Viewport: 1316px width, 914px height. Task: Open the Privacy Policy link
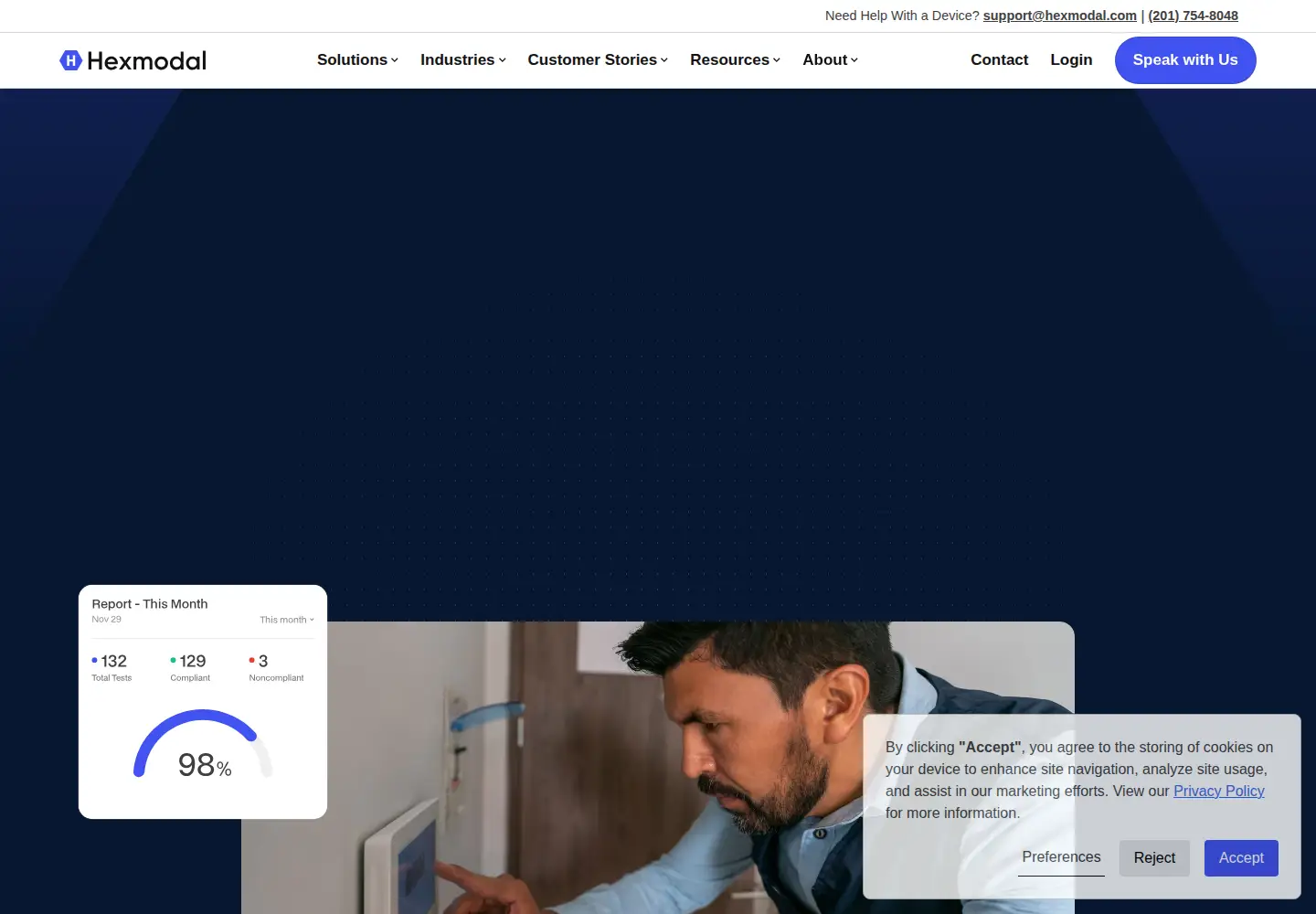(x=1218, y=791)
